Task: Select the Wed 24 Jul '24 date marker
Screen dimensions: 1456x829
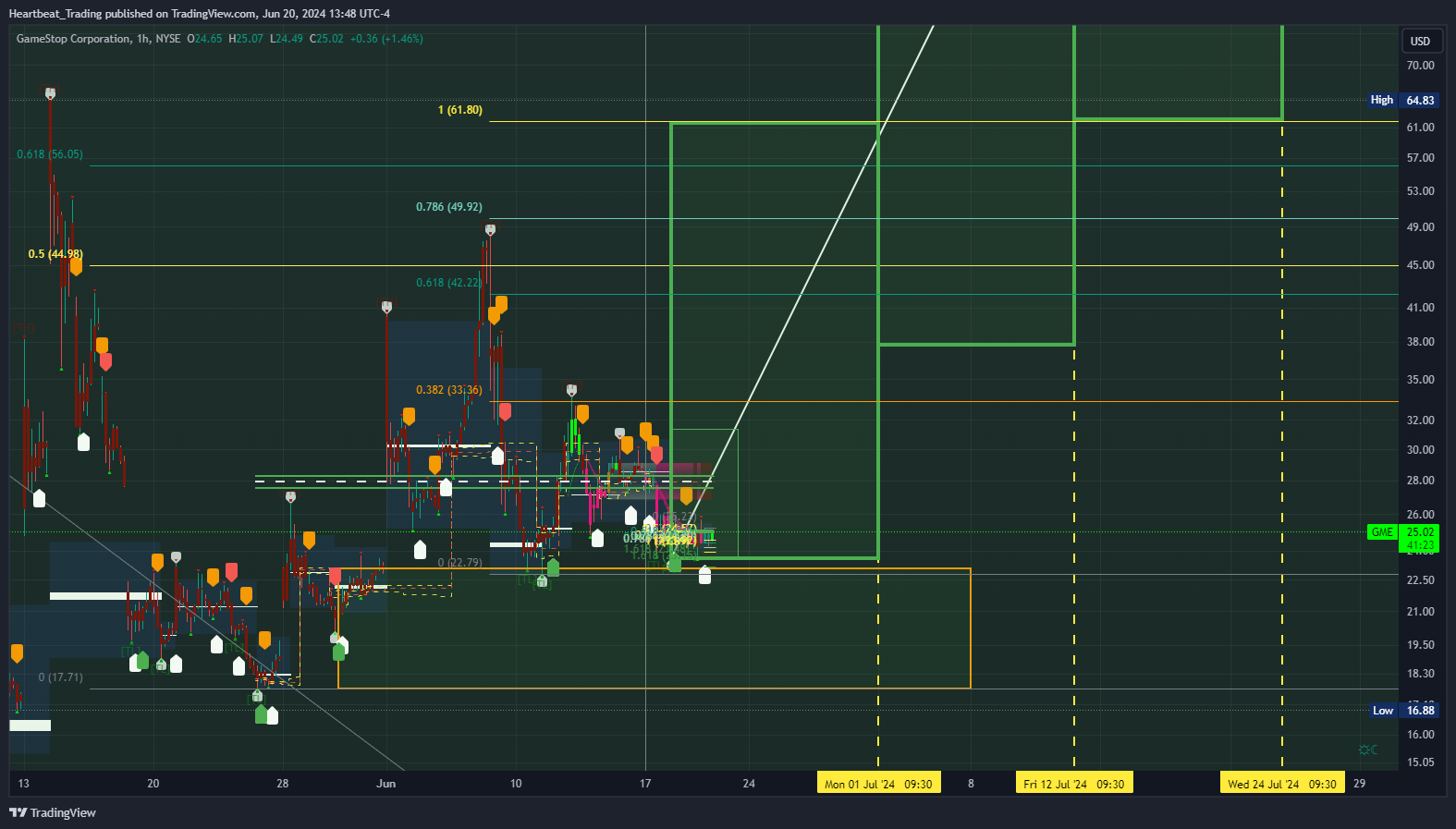Action: (x=1282, y=784)
